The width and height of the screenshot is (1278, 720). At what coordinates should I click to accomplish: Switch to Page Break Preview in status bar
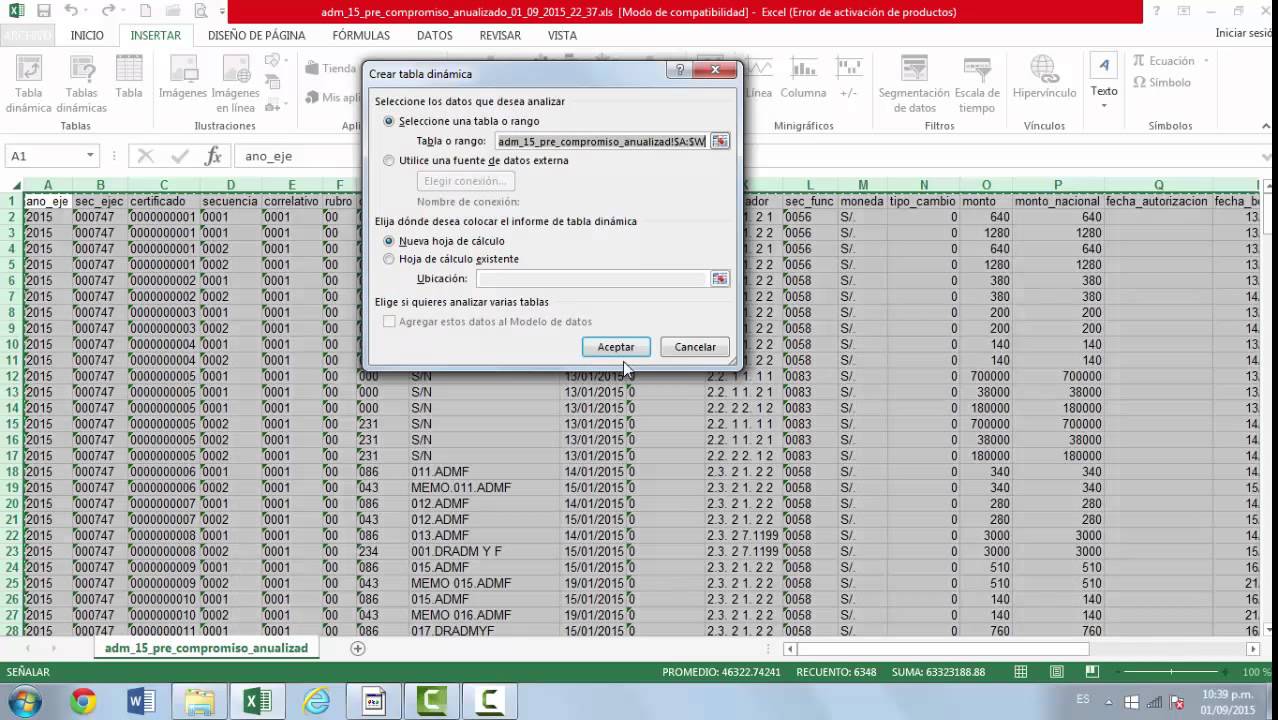tap(1093, 672)
